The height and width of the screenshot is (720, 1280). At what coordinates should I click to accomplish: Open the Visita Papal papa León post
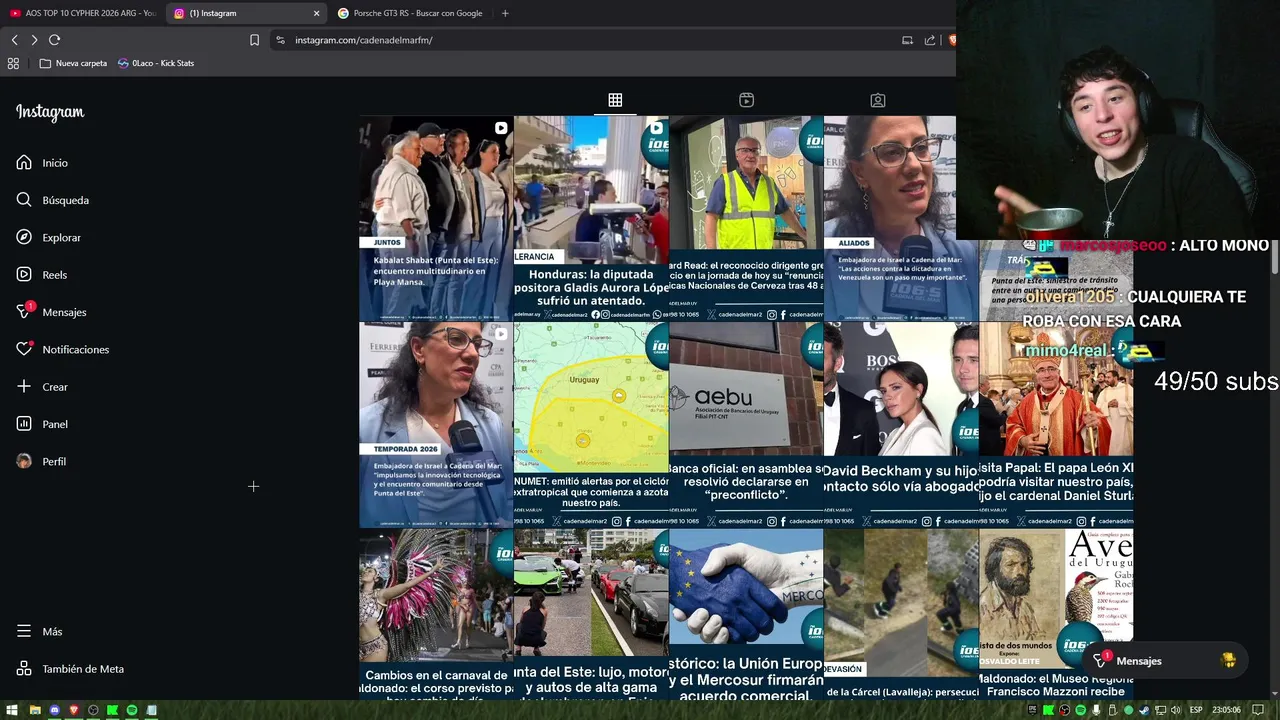tap(1056, 425)
